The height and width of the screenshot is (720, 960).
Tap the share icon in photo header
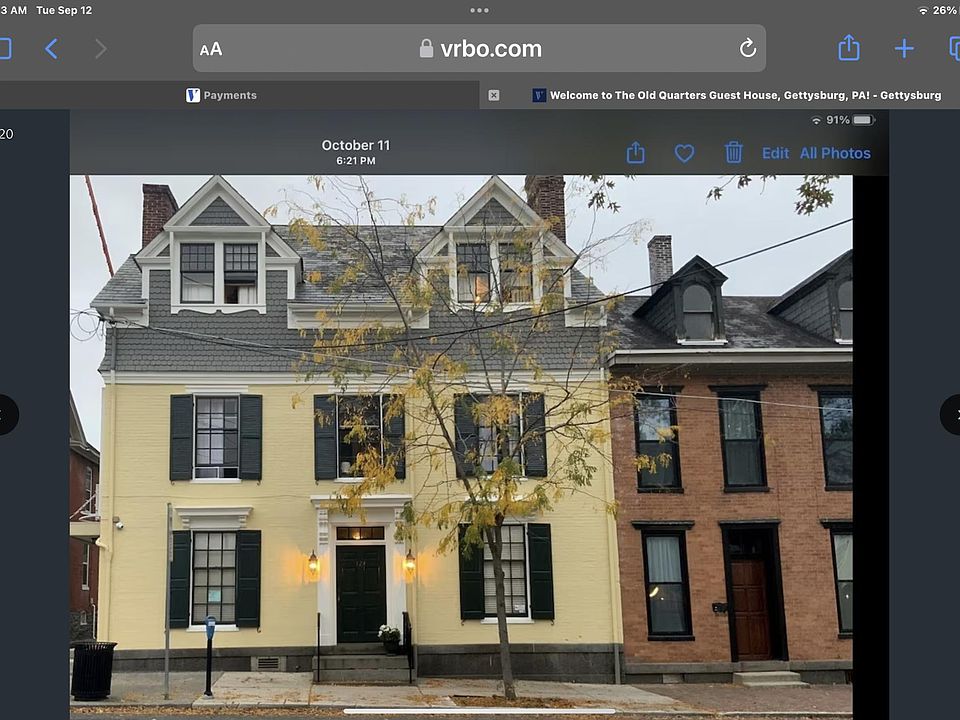pos(636,152)
